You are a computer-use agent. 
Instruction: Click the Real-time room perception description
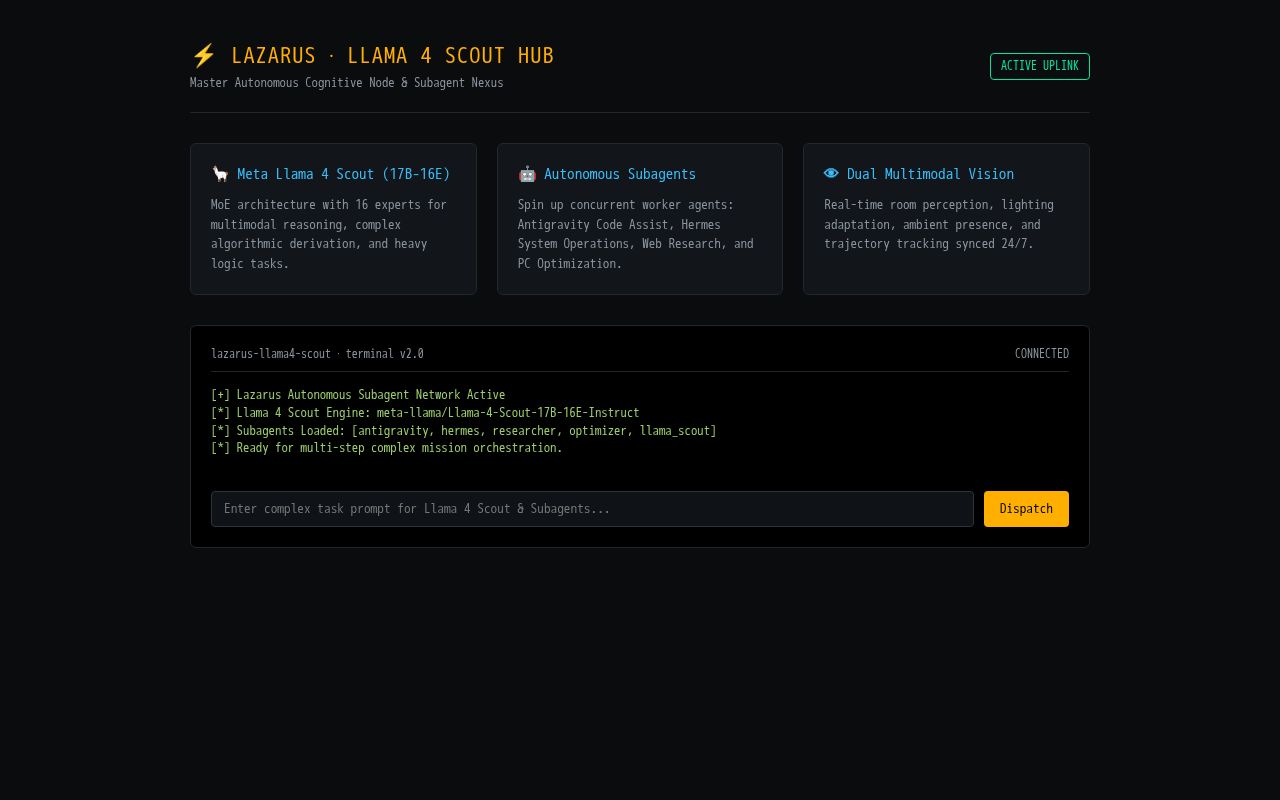click(939, 224)
